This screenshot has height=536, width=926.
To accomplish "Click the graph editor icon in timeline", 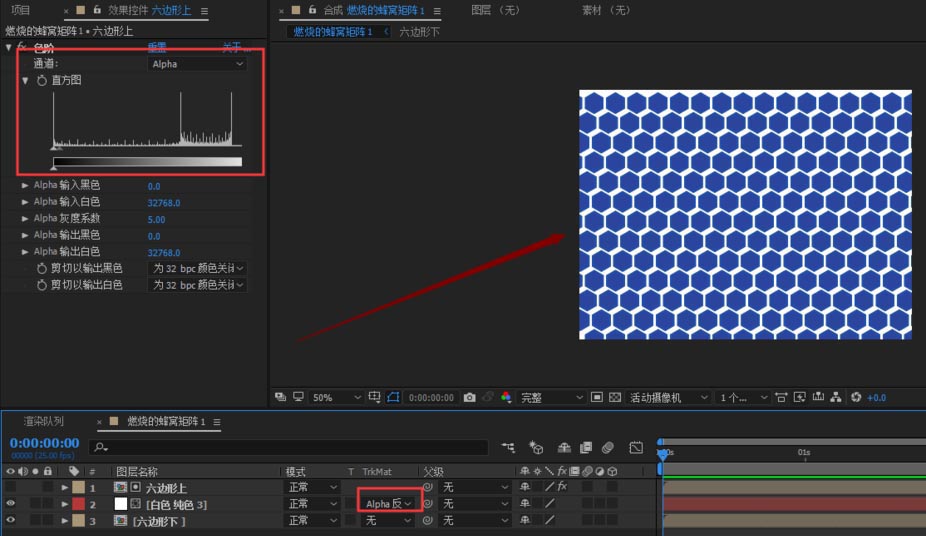I will pos(636,447).
